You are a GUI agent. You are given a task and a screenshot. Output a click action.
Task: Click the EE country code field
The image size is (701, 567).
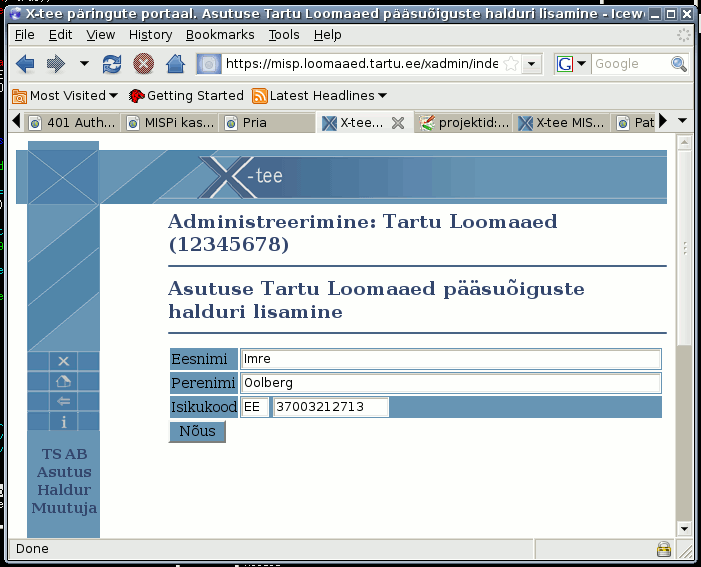(x=255, y=407)
